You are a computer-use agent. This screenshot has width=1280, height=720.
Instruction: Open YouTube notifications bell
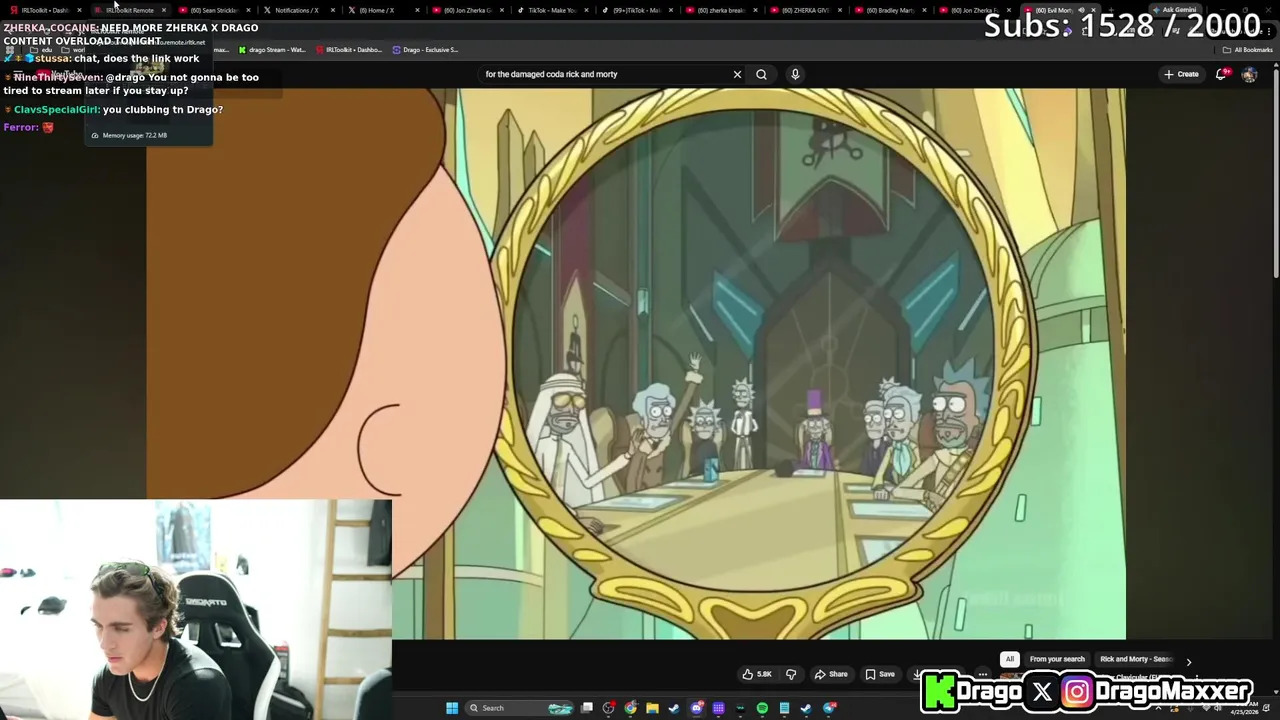[x=1221, y=74]
